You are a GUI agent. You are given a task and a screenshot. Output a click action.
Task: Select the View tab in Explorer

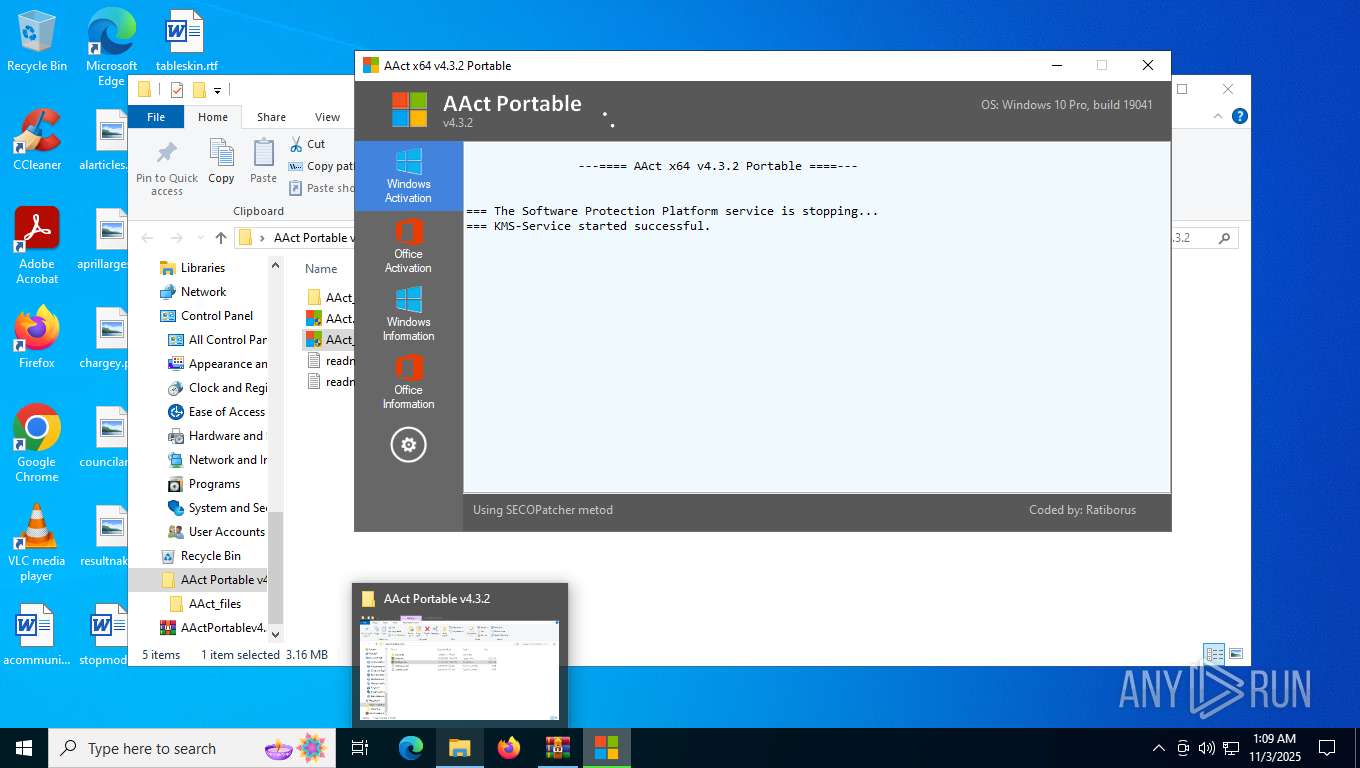[x=327, y=117]
